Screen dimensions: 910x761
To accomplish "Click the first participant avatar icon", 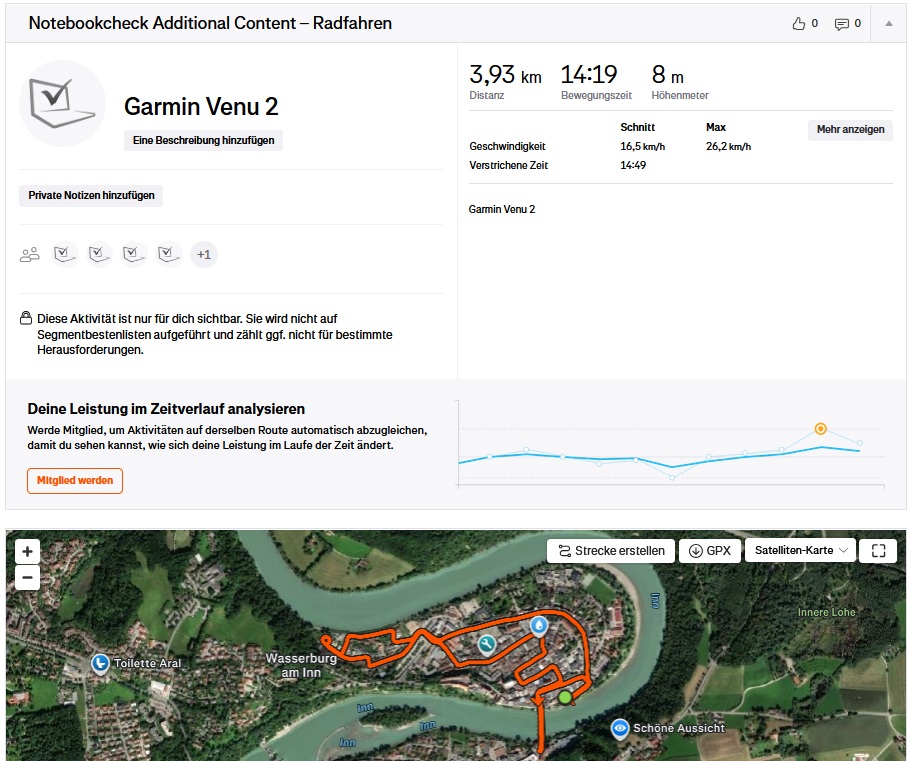I will [66, 255].
